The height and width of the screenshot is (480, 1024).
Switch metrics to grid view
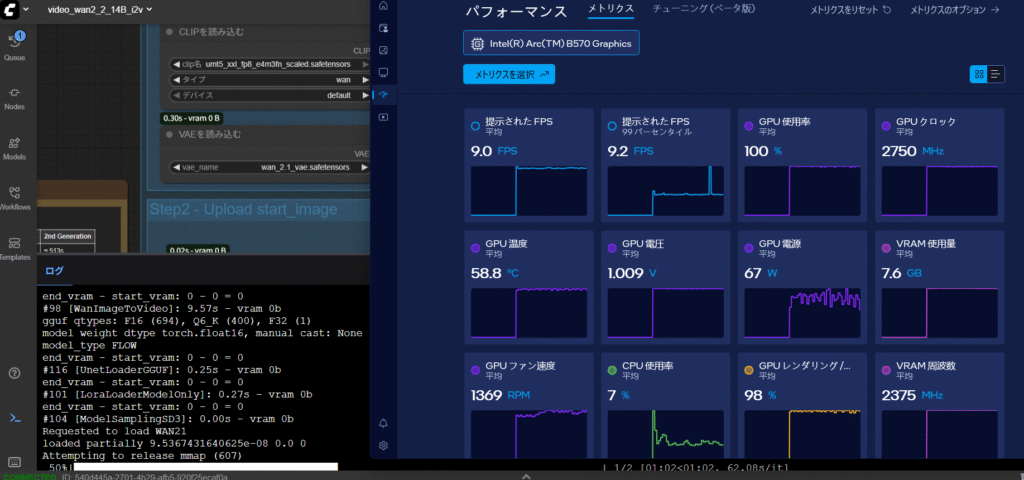pos(978,74)
